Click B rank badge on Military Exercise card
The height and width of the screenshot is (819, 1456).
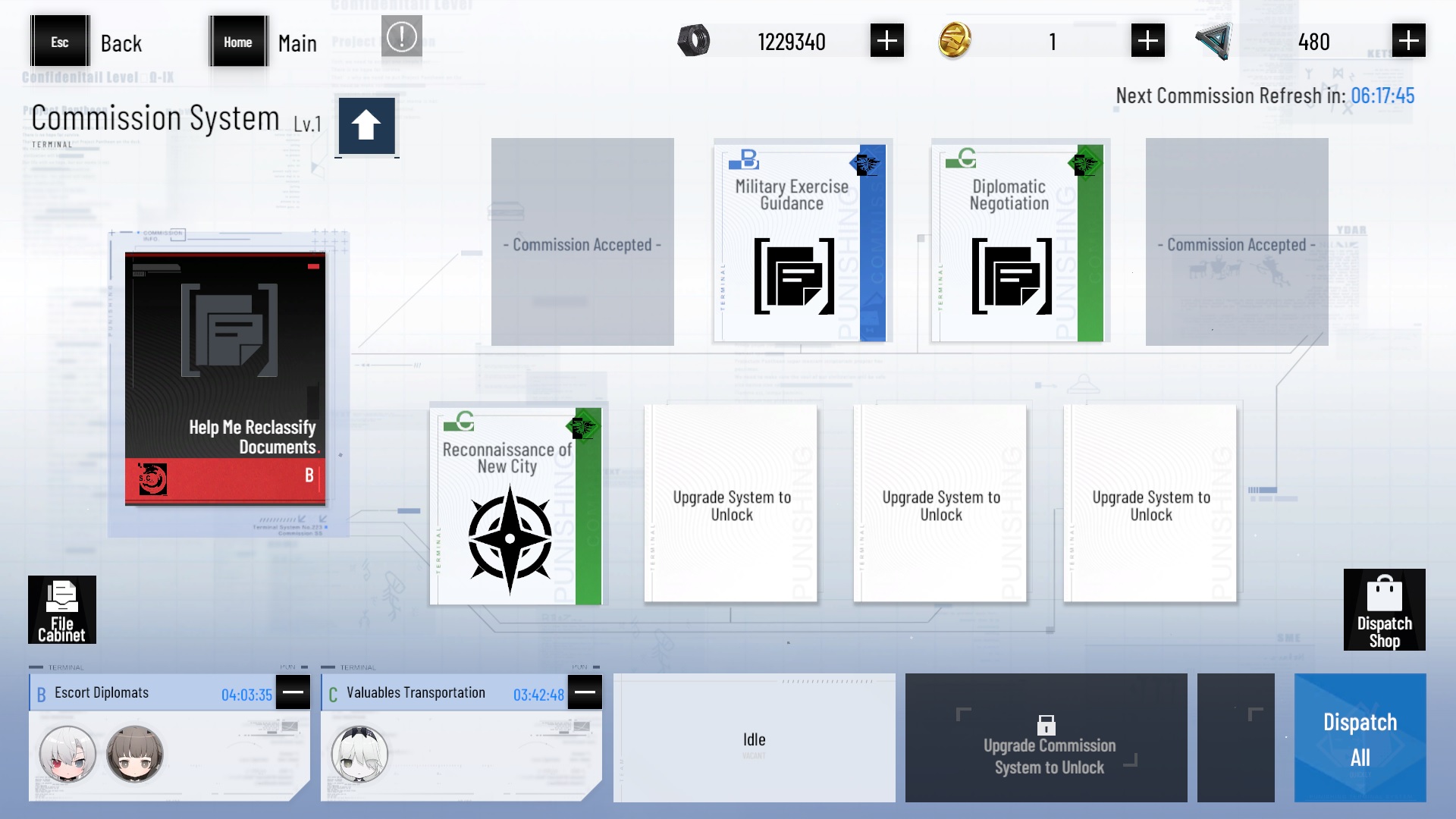[744, 159]
